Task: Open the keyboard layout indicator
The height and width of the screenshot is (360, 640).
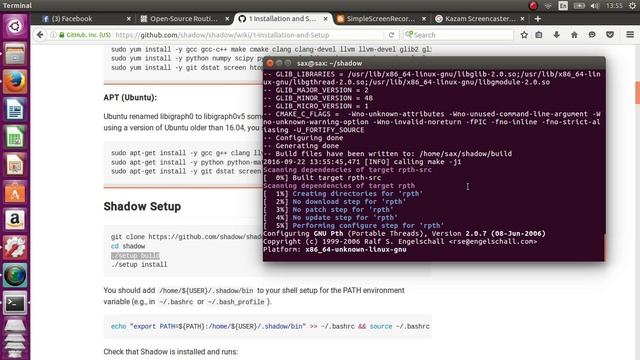Action: (563, 6)
